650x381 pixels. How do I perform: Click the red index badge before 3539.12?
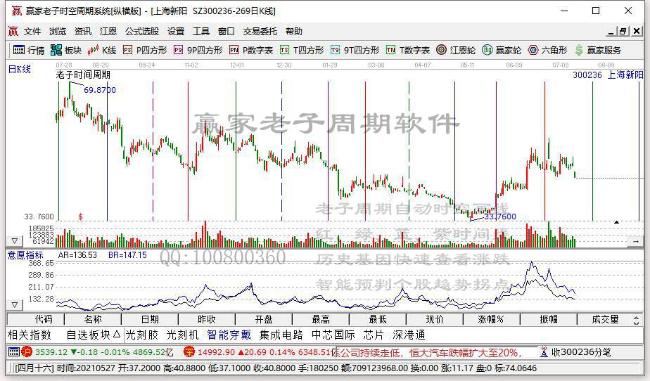point(27,352)
